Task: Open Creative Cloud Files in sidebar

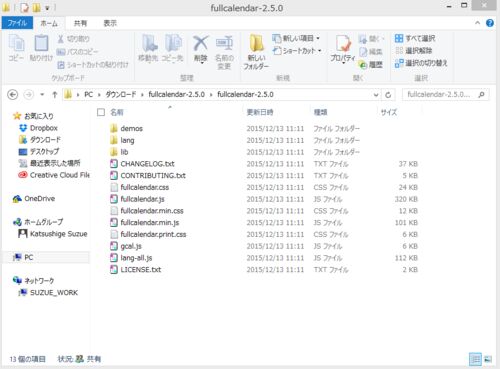Action: 54,175
